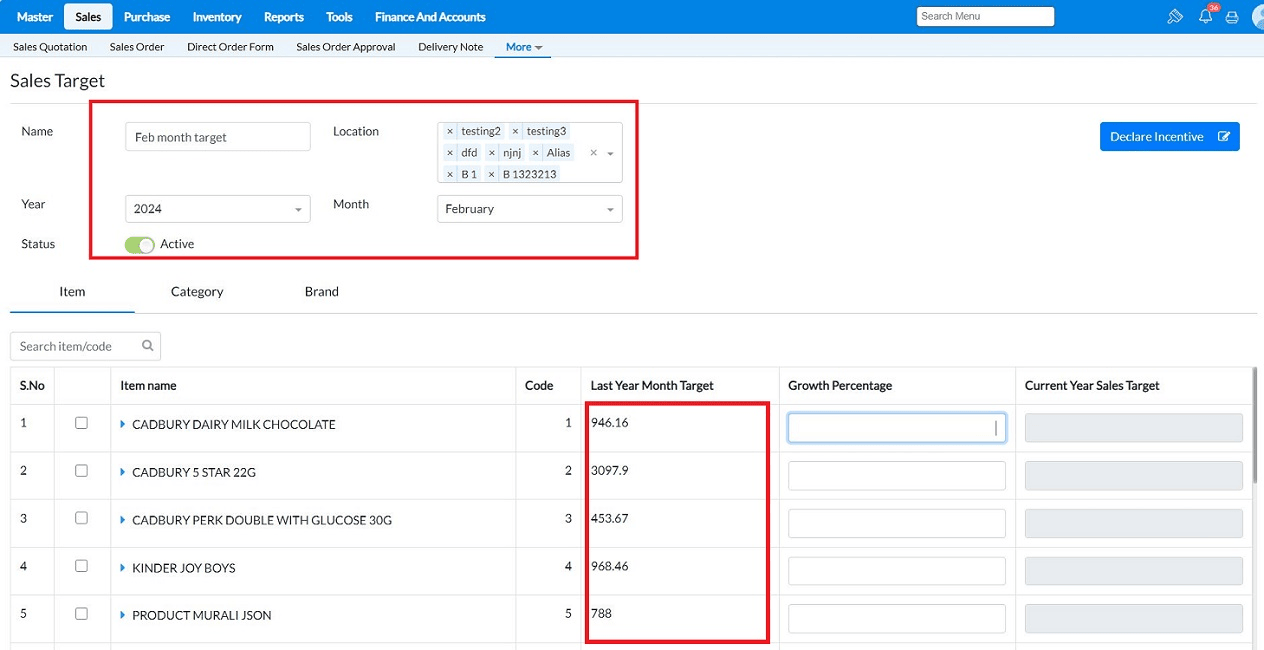1264x650 pixels.
Task: Go to Sales Quotation
Action: click(50, 47)
